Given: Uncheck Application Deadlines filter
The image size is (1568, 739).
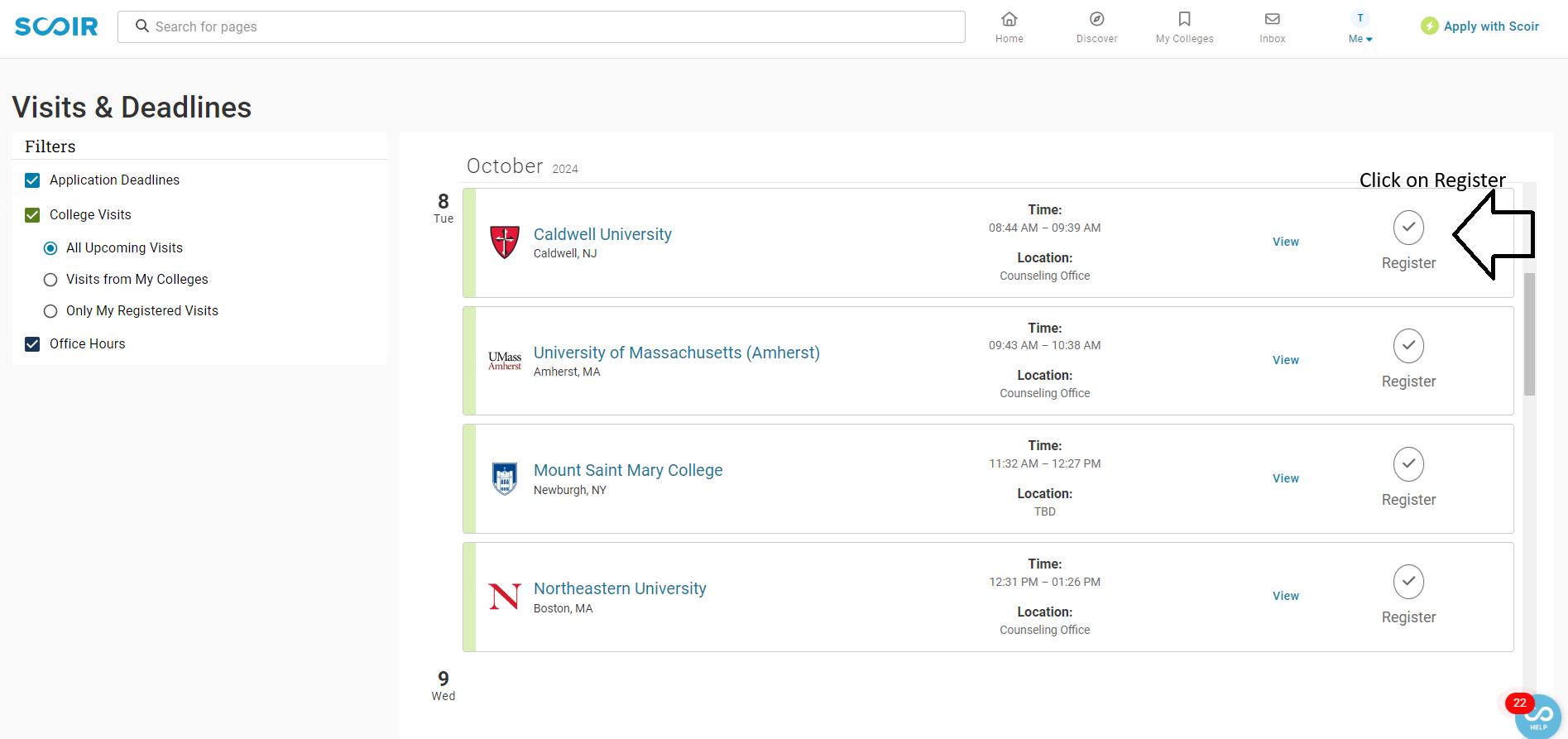Looking at the screenshot, I should click(32, 180).
